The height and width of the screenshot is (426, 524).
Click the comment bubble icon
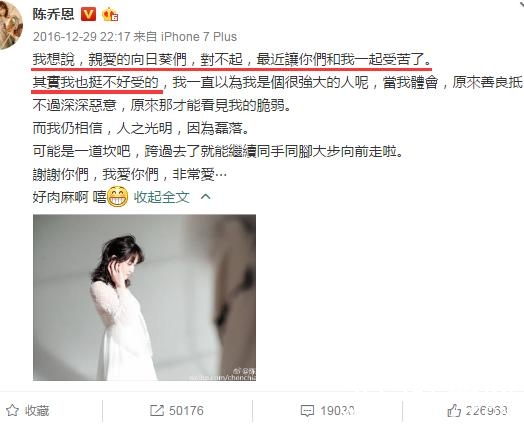(307, 411)
